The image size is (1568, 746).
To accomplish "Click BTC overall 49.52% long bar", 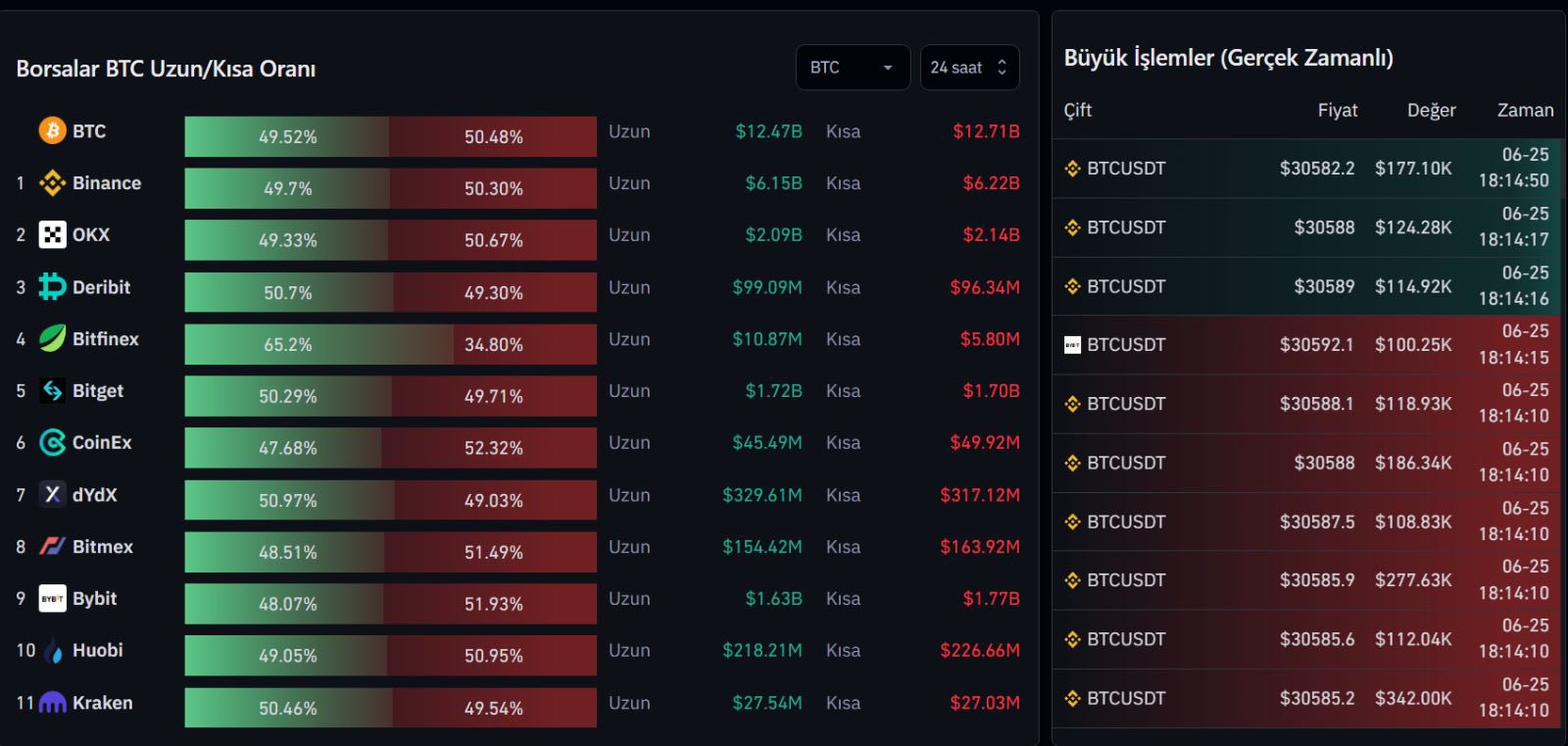I will [x=286, y=136].
